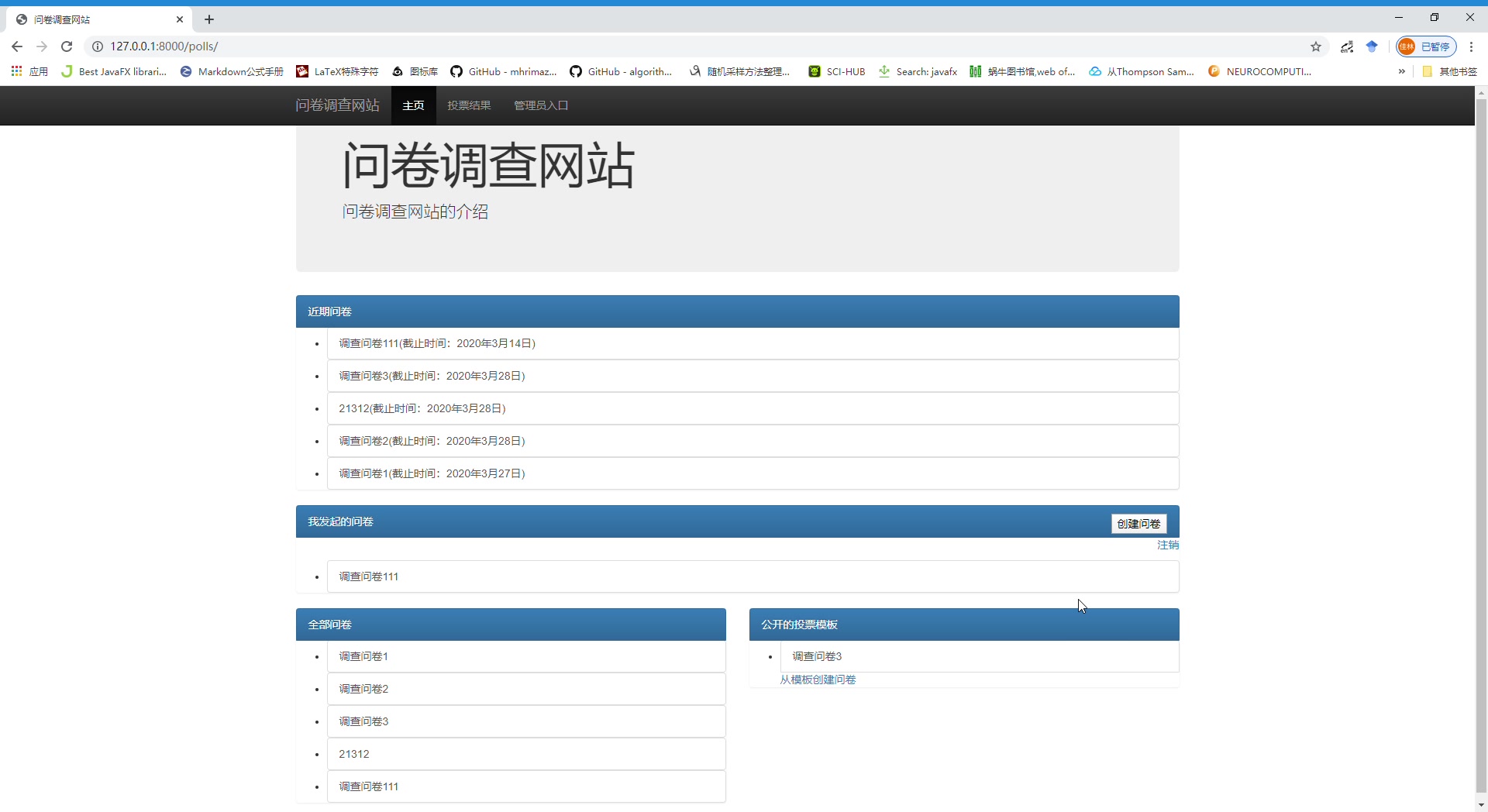Click the 全部问卷 panel heading

point(511,624)
